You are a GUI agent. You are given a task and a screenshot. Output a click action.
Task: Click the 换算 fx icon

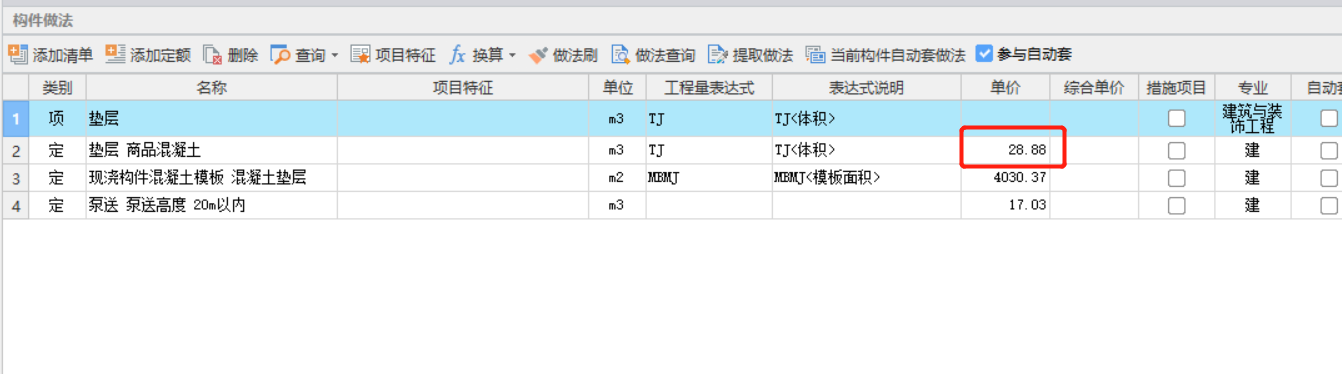point(457,55)
